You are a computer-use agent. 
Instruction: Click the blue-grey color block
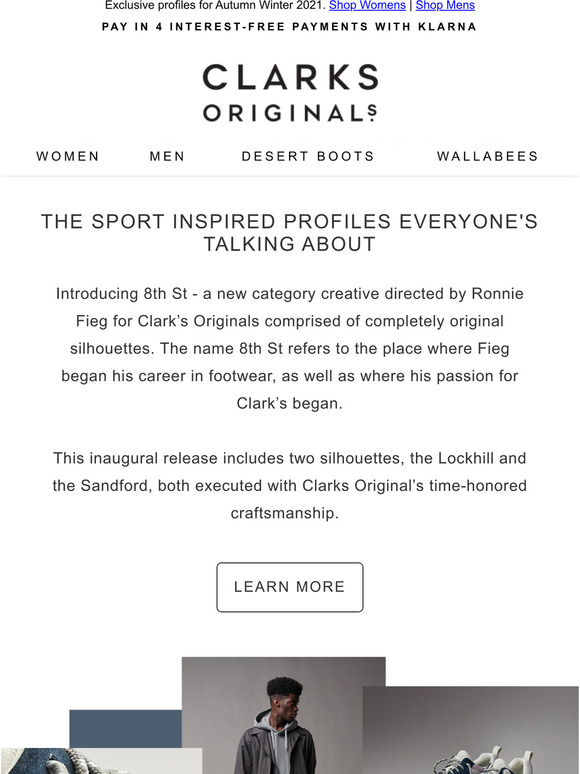(x=125, y=729)
